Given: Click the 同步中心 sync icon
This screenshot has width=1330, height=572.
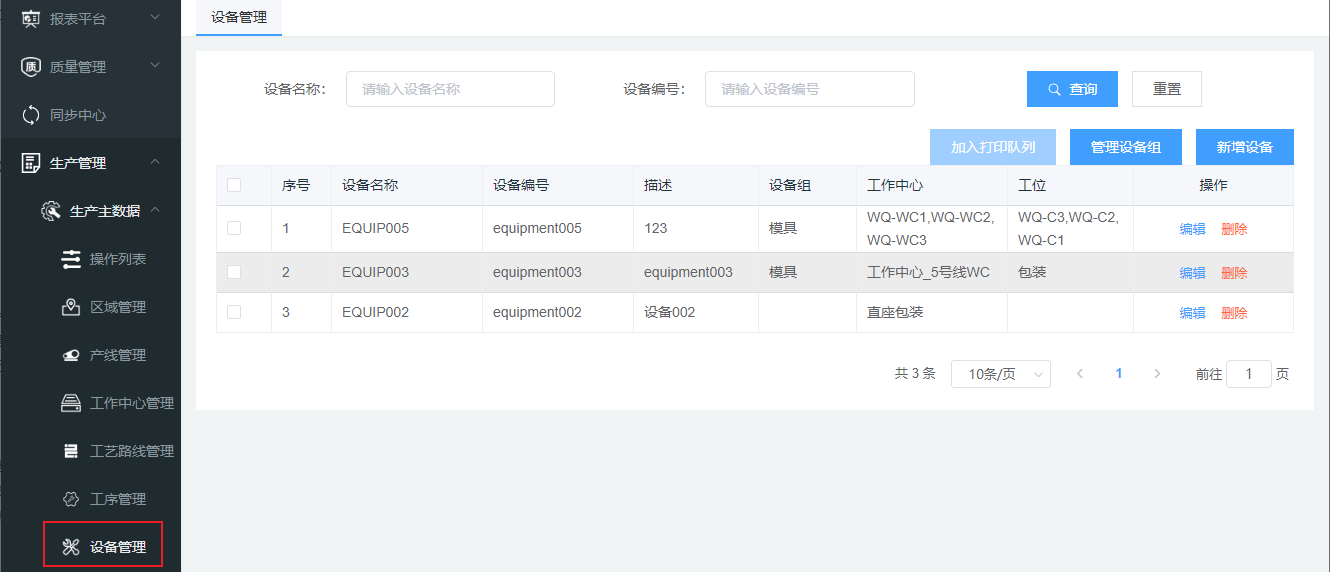Looking at the screenshot, I should (x=31, y=115).
